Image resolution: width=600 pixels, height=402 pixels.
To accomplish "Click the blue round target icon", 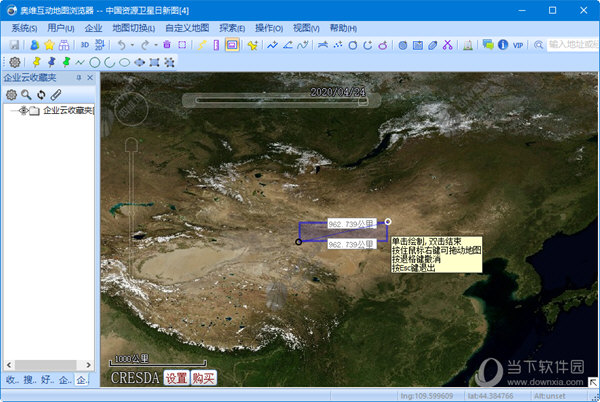I will [x=403, y=45].
